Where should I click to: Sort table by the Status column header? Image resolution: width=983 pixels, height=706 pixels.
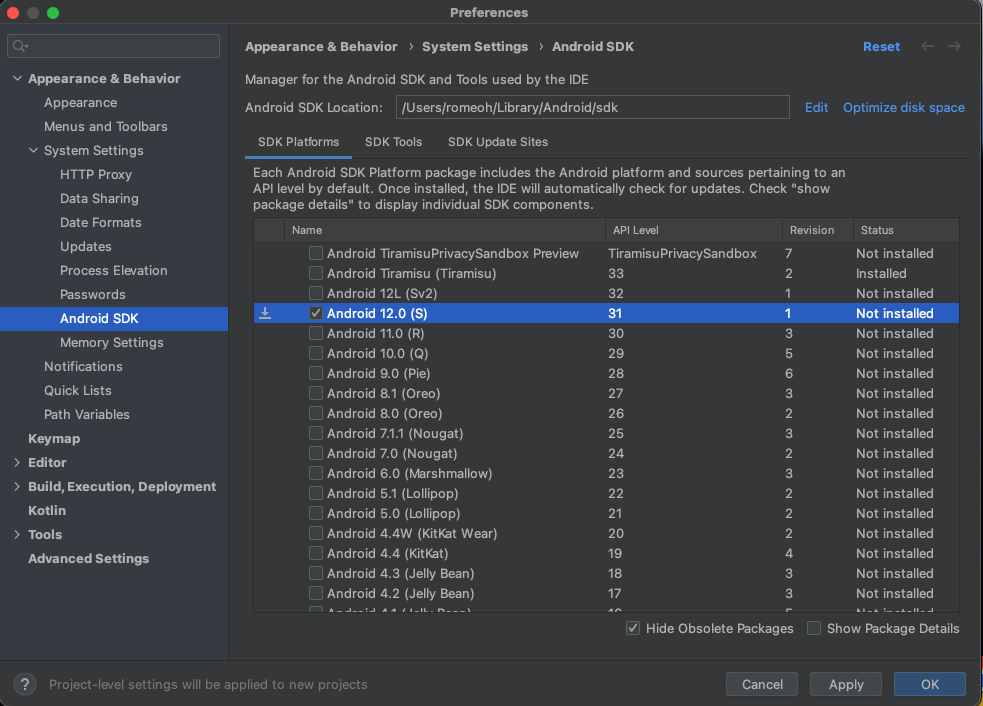point(906,230)
